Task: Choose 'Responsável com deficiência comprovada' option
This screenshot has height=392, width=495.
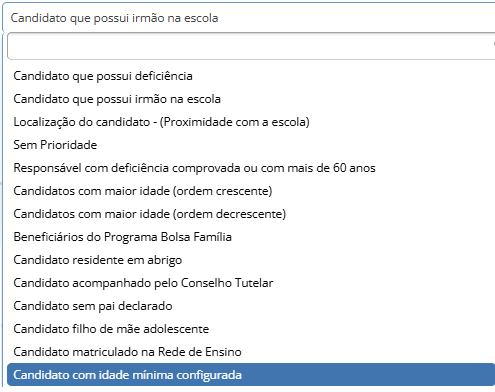Action: click(251, 168)
